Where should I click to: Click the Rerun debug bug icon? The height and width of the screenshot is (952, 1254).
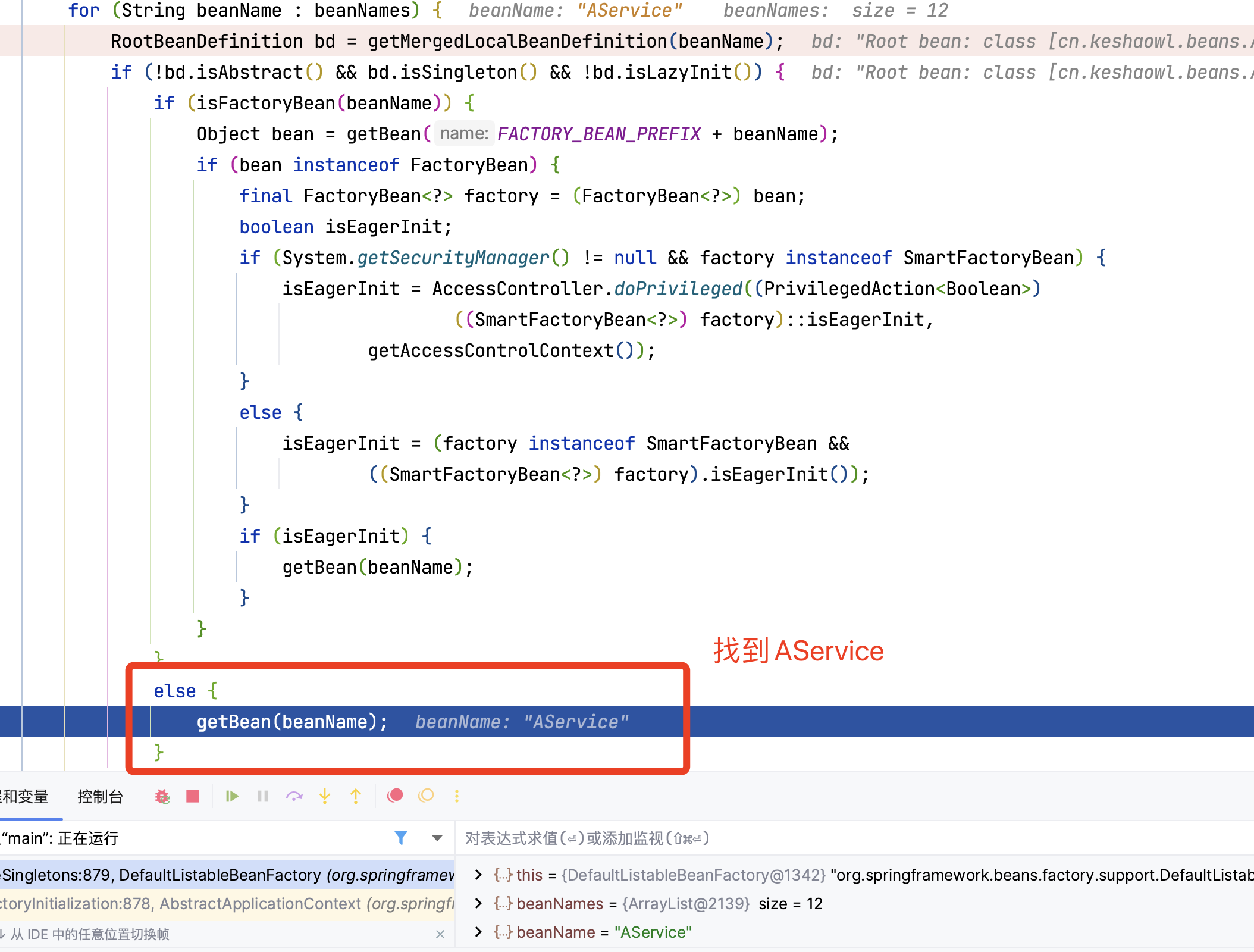(x=162, y=796)
